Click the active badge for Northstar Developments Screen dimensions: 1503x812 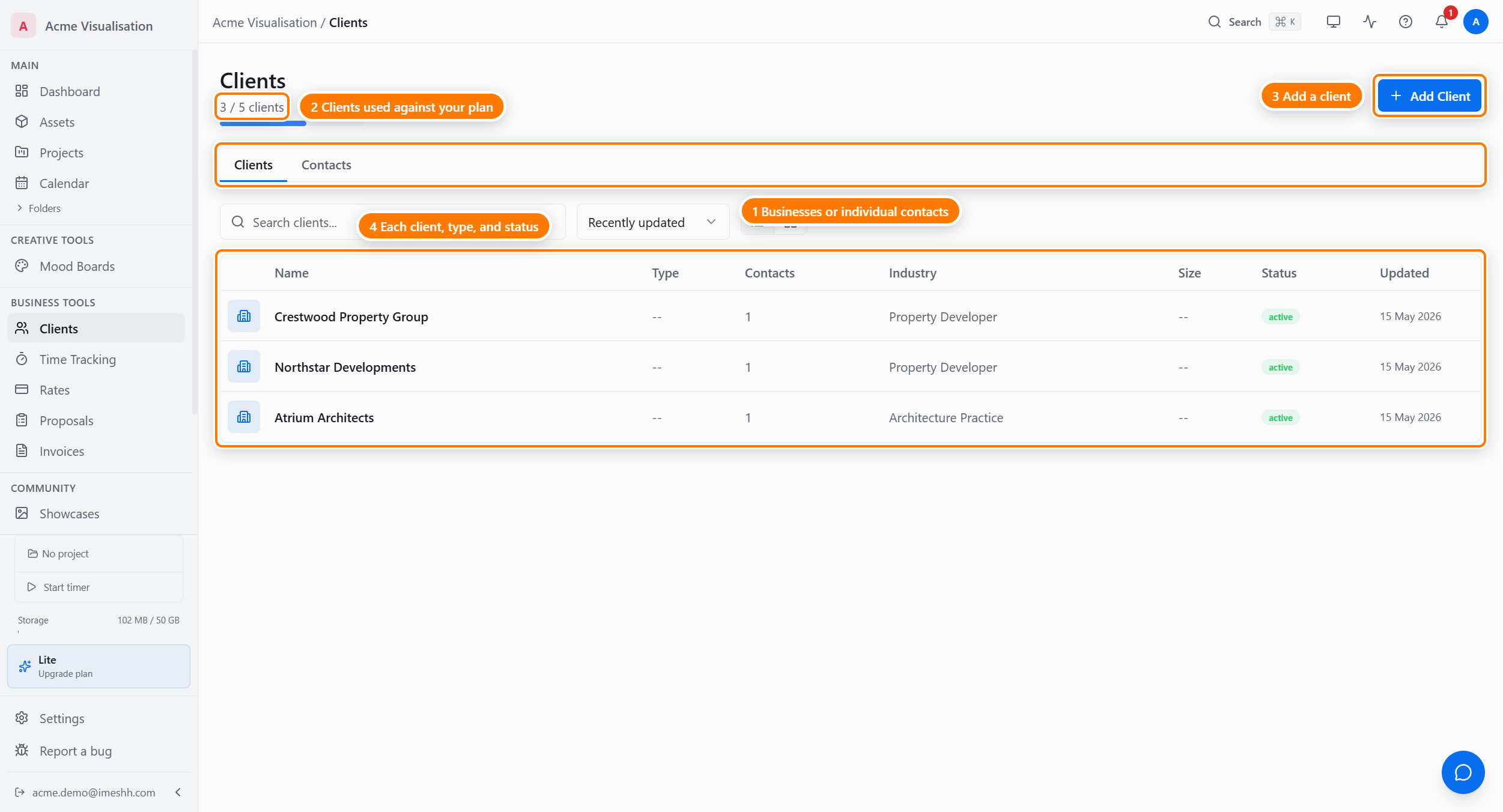tap(1280, 367)
